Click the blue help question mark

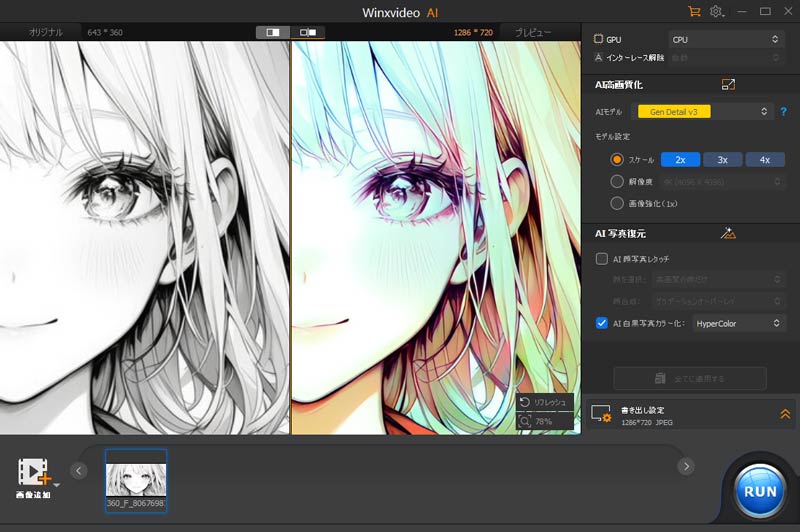783,112
